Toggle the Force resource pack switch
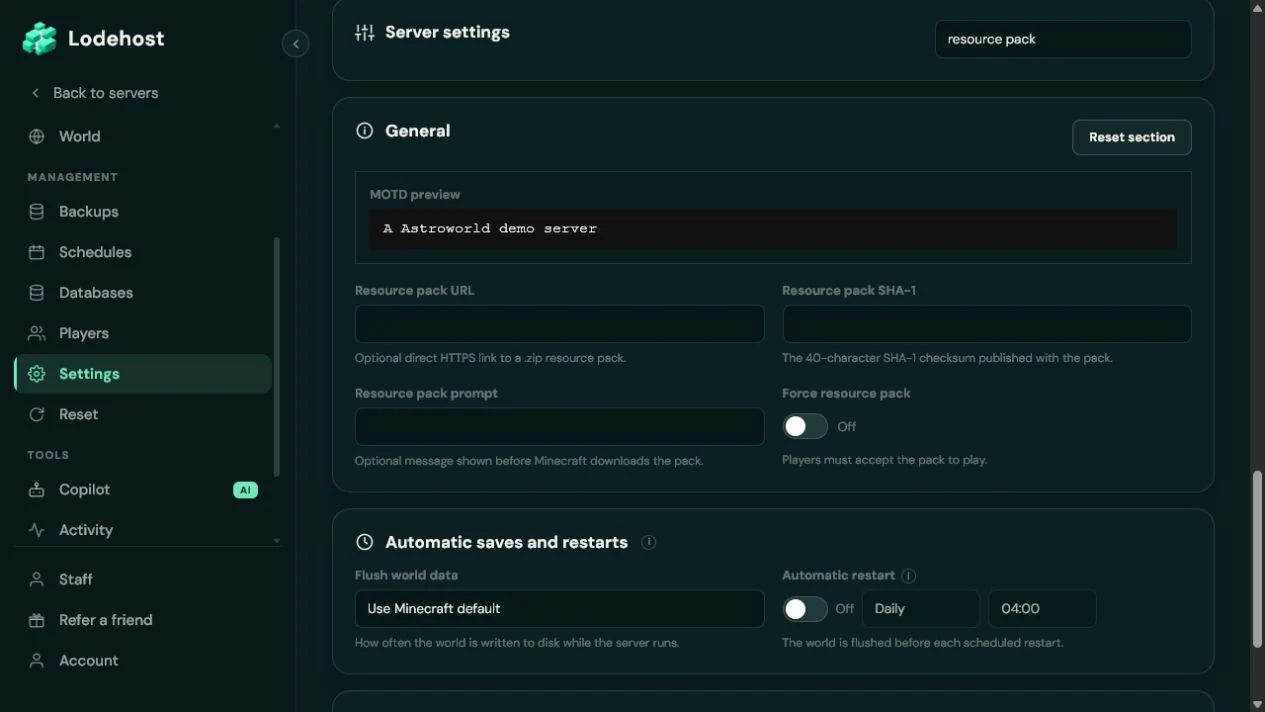The width and height of the screenshot is (1265, 712). 805,426
